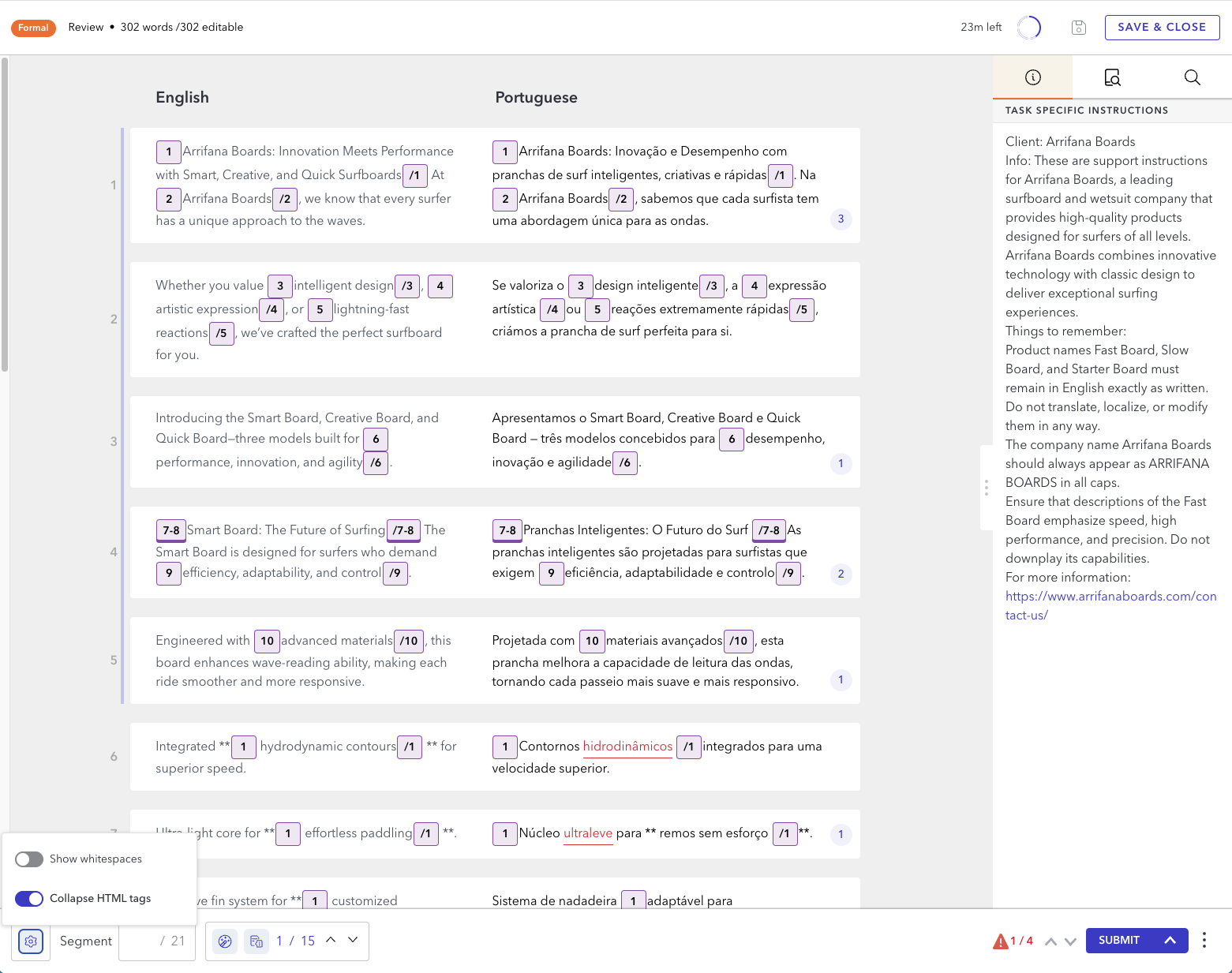Screen dimensions: 1232x973
Task: Click the underlined word ultraleve
Action: click(x=588, y=833)
